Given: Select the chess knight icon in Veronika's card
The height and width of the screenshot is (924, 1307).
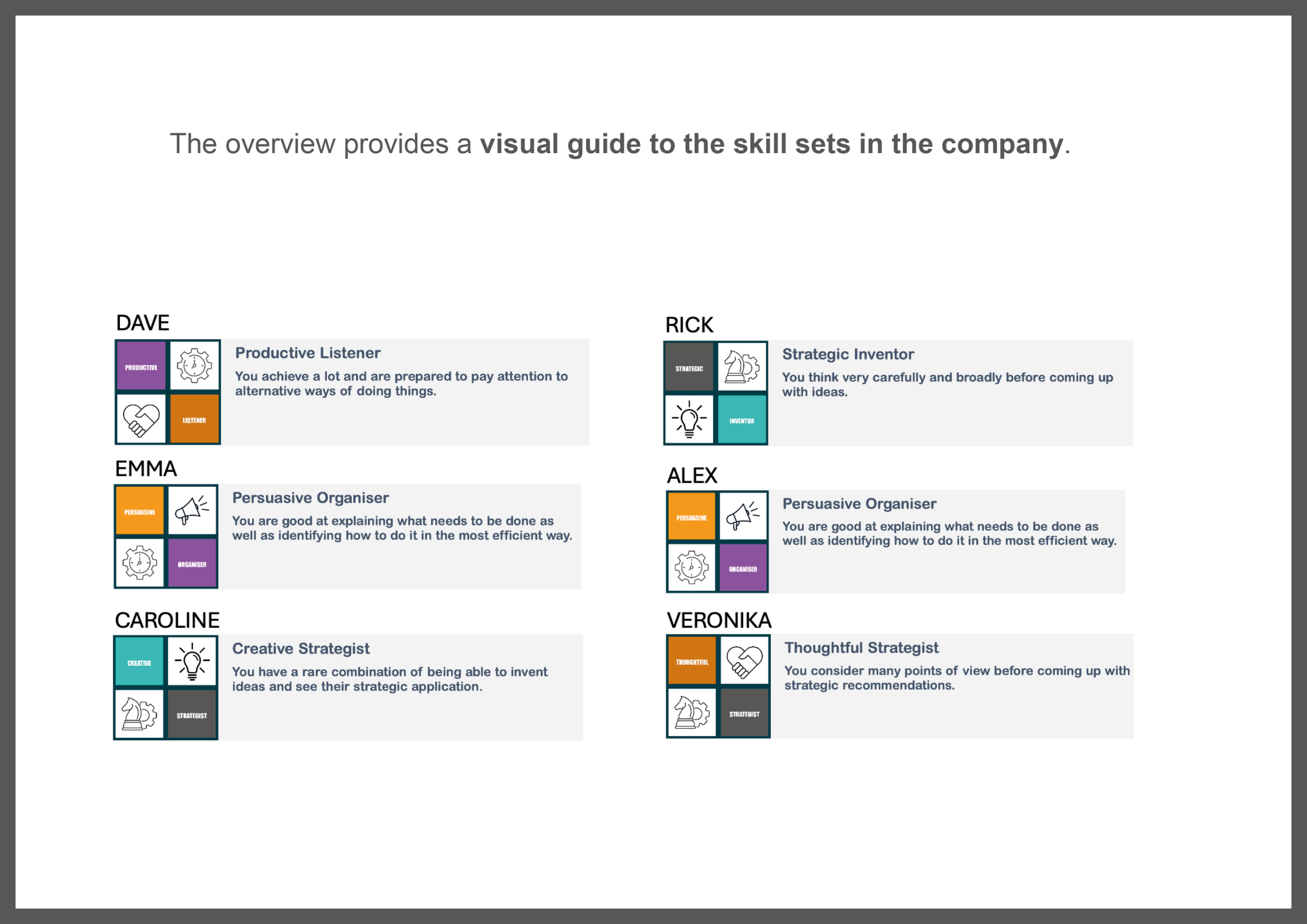Looking at the screenshot, I should click(692, 713).
